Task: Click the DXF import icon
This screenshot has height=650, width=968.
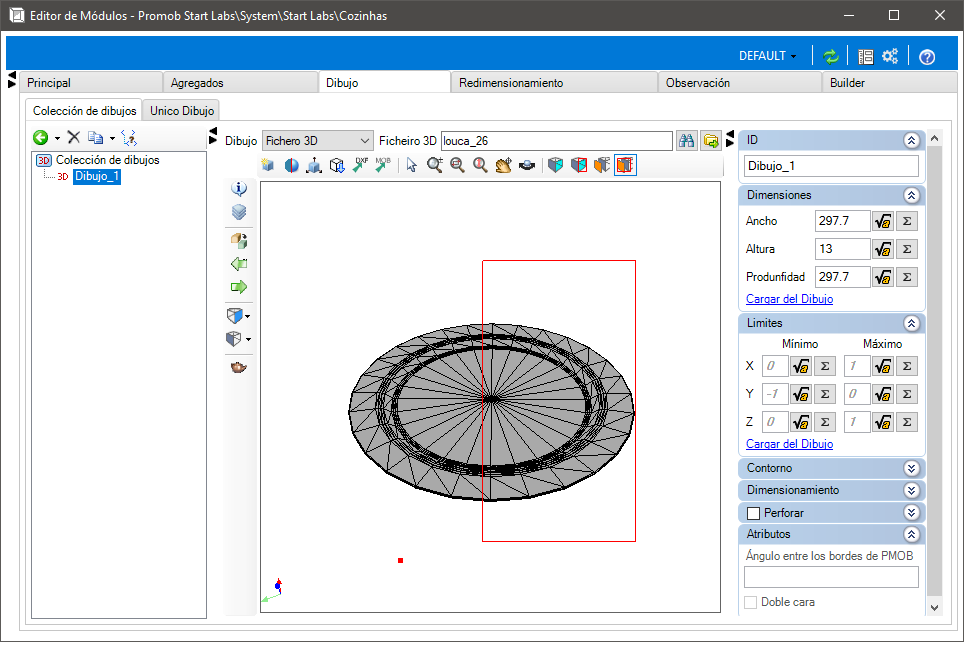Action: tap(361, 165)
